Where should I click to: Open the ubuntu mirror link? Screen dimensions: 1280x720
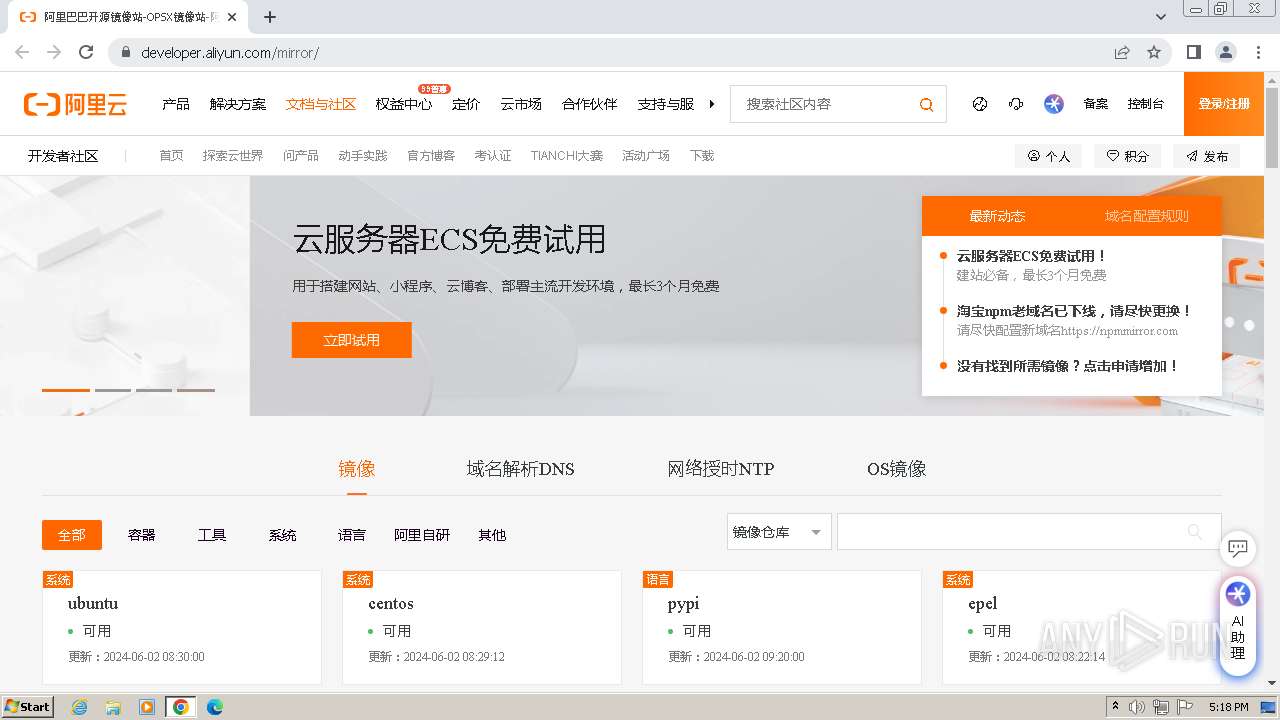[93, 603]
